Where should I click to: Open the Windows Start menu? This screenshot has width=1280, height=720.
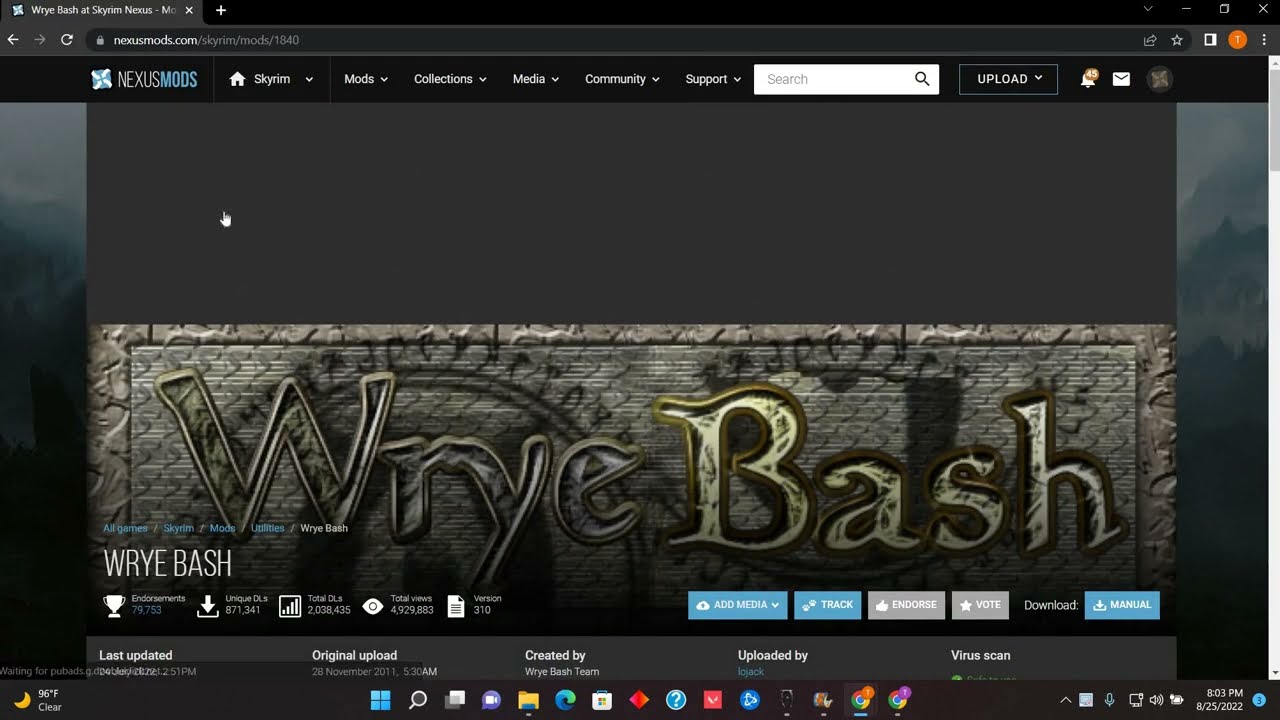tap(381, 700)
